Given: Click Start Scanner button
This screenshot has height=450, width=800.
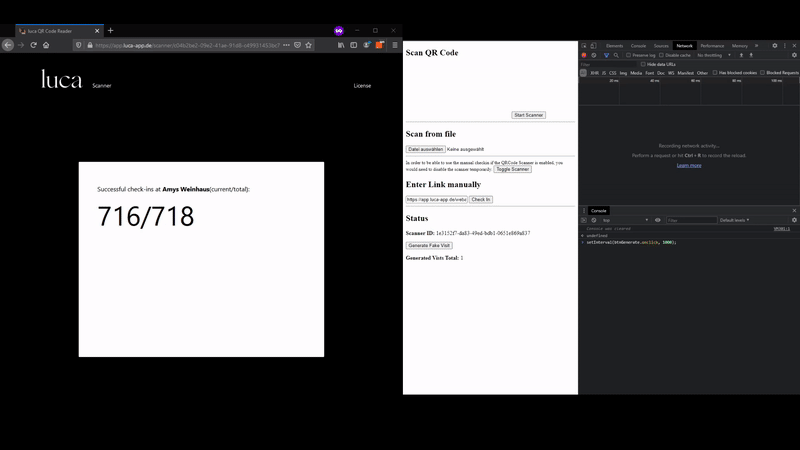Looking at the screenshot, I should point(529,115).
